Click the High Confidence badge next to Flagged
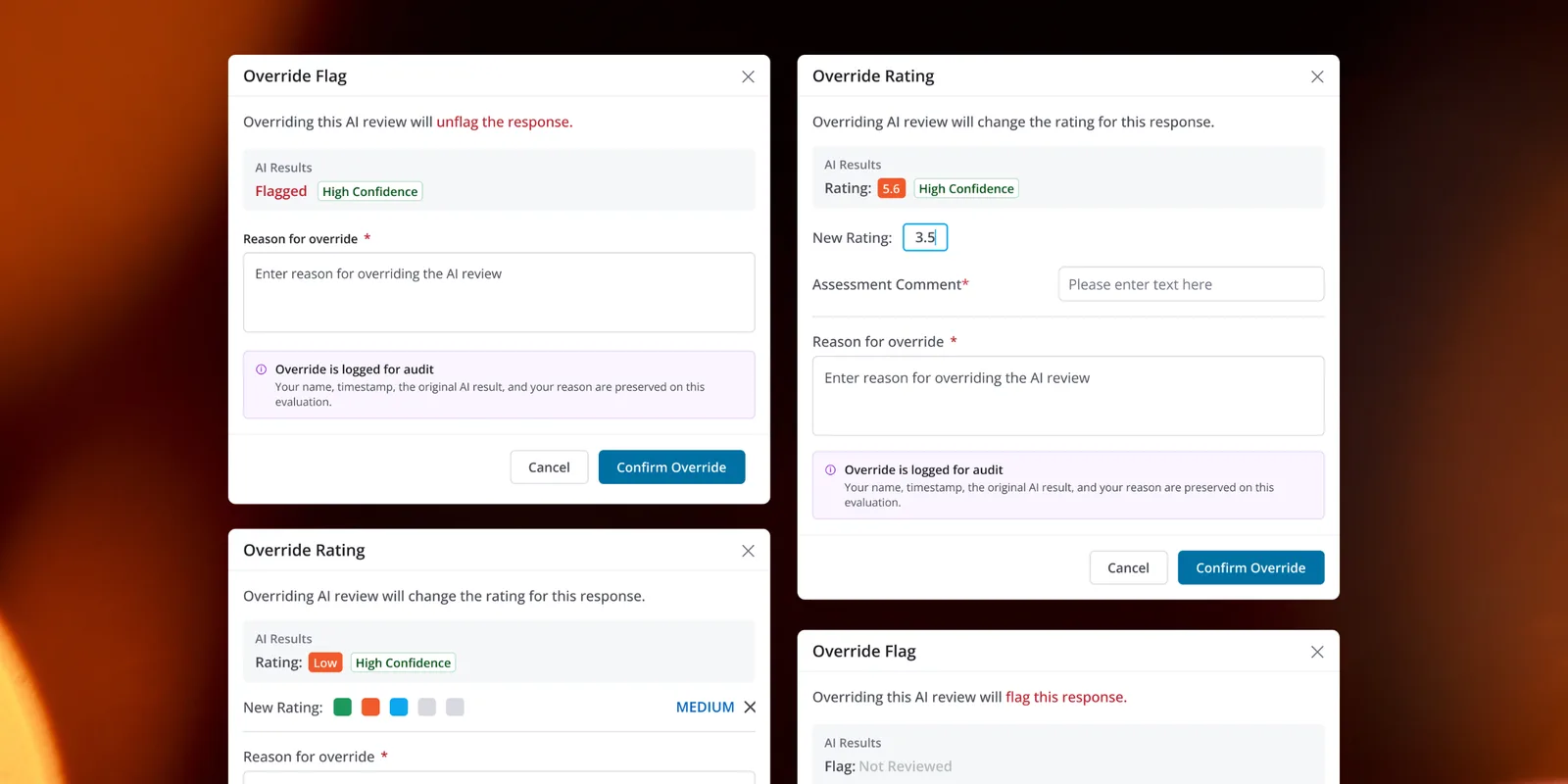 [370, 191]
